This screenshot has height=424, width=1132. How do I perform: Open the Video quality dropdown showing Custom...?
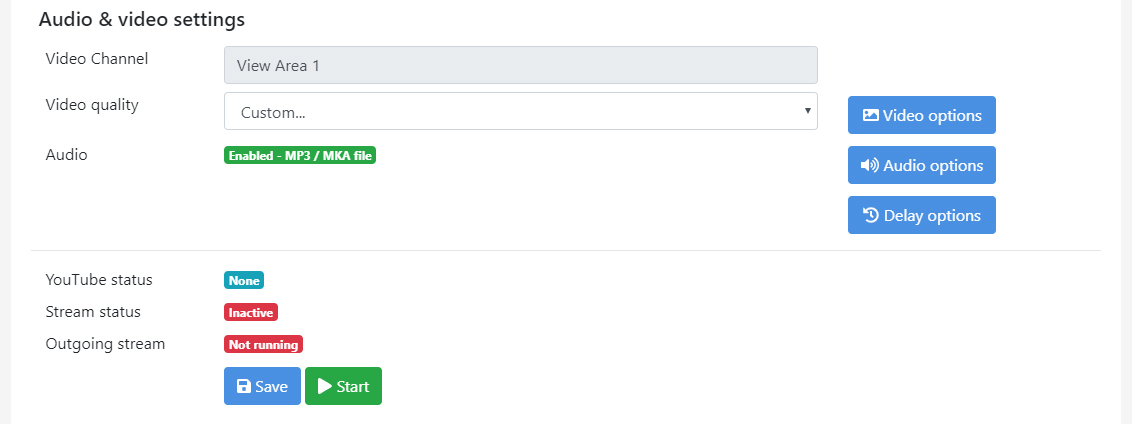pyautogui.click(x=520, y=111)
